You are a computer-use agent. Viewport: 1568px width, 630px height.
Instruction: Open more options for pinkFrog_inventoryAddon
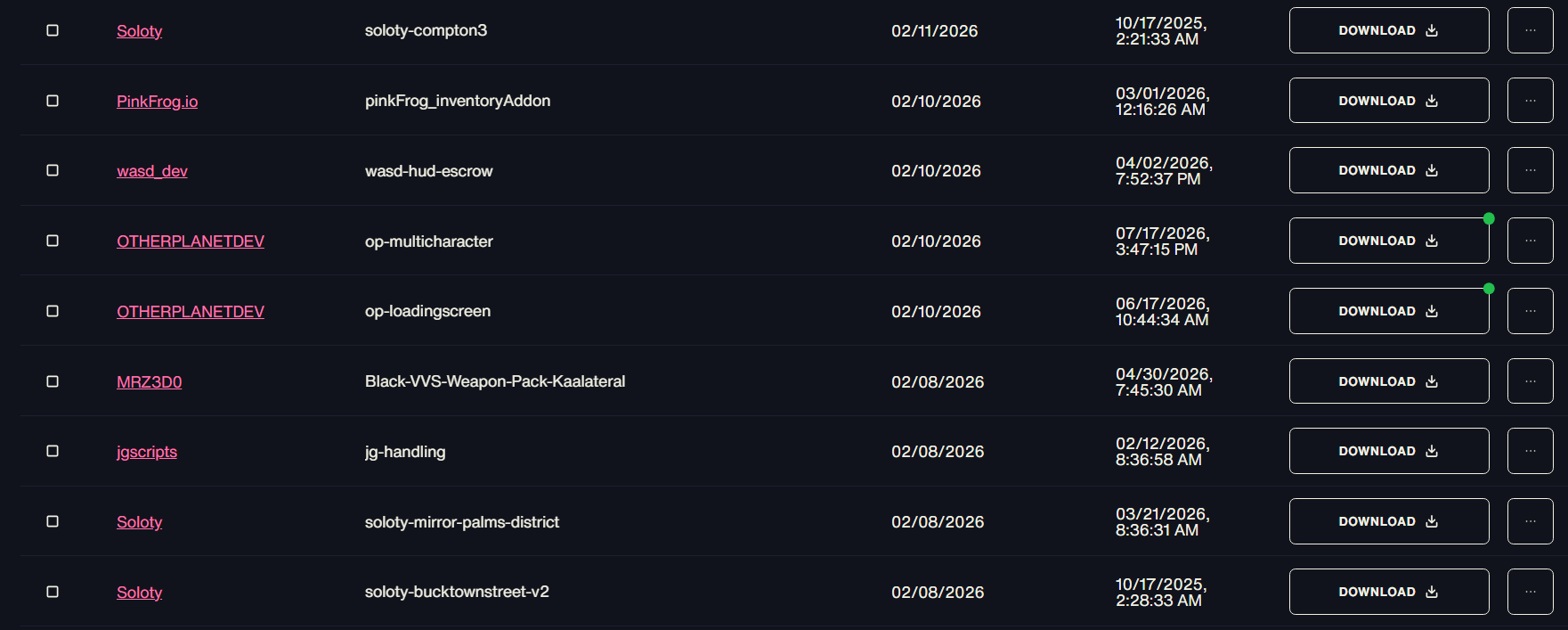(x=1530, y=101)
